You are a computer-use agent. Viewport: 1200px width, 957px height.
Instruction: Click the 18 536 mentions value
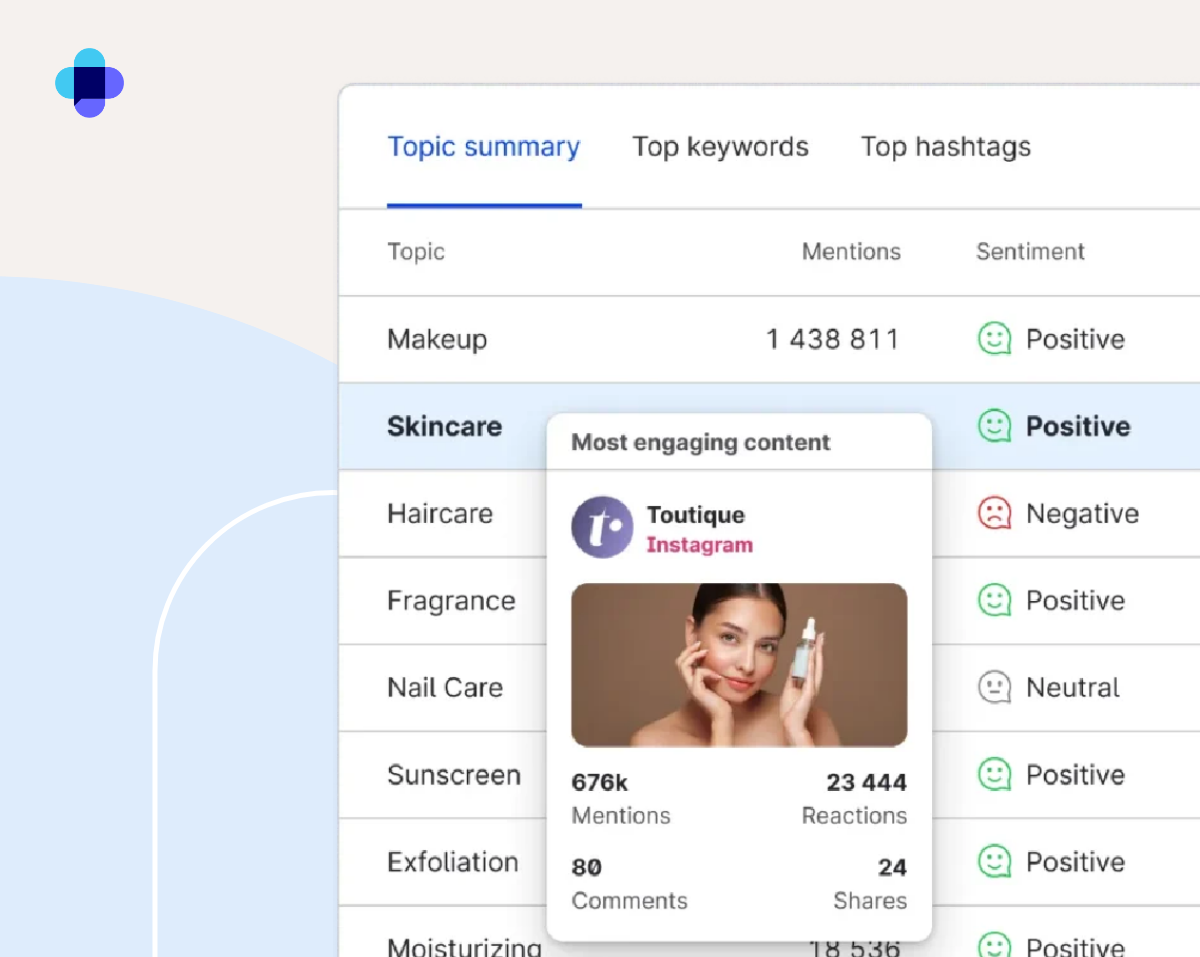click(854, 947)
